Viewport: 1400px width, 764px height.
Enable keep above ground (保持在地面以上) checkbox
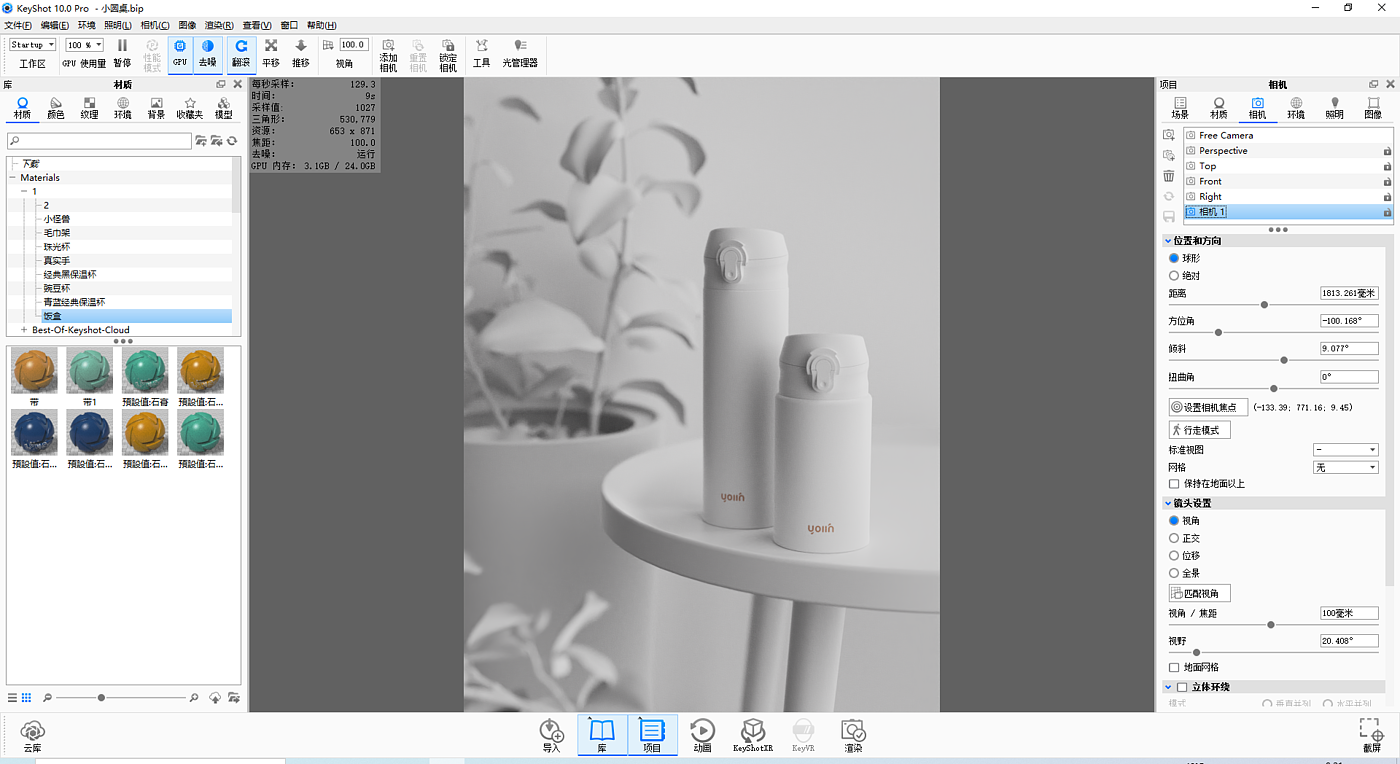coord(1174,484)
